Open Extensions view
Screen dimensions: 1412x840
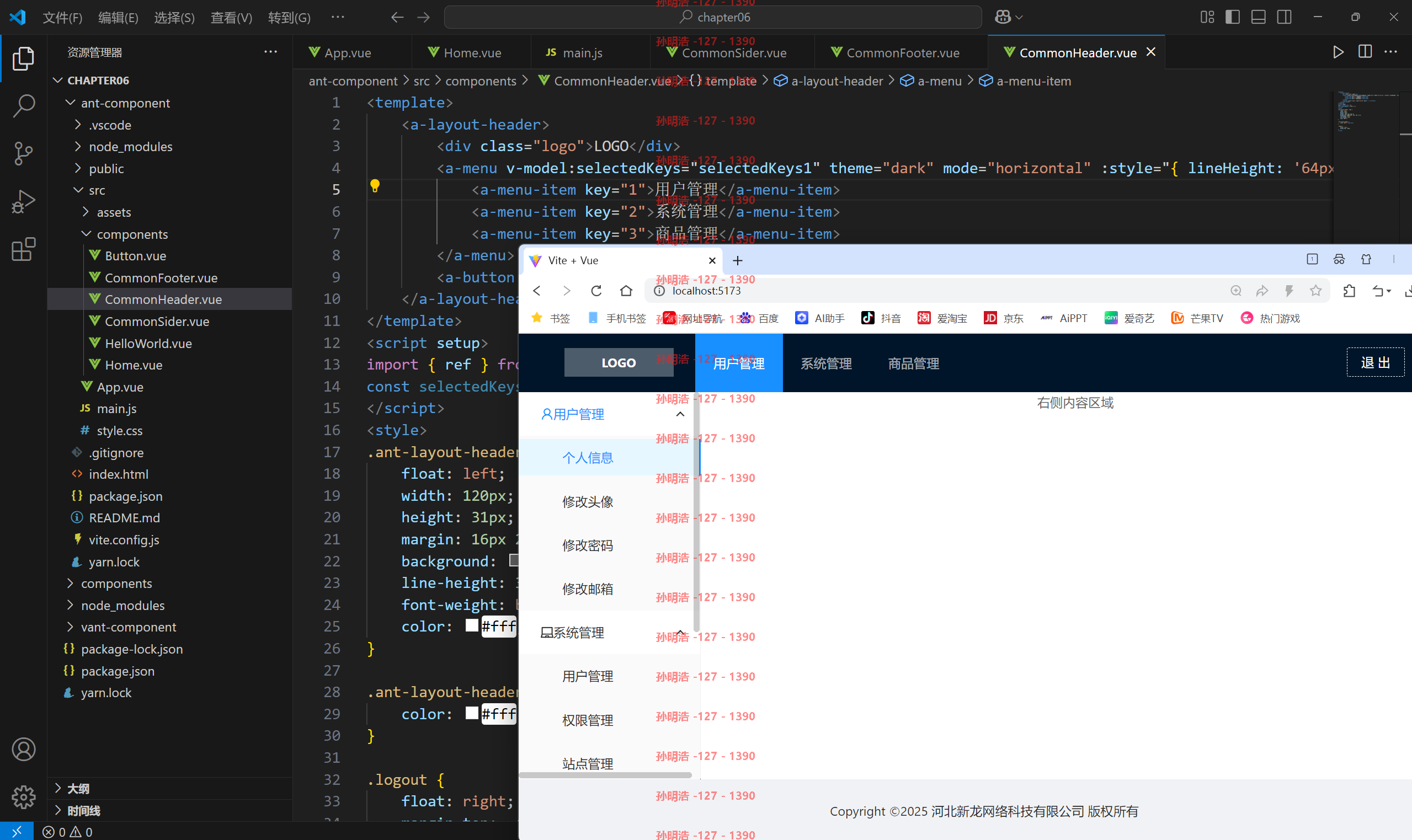23,249
